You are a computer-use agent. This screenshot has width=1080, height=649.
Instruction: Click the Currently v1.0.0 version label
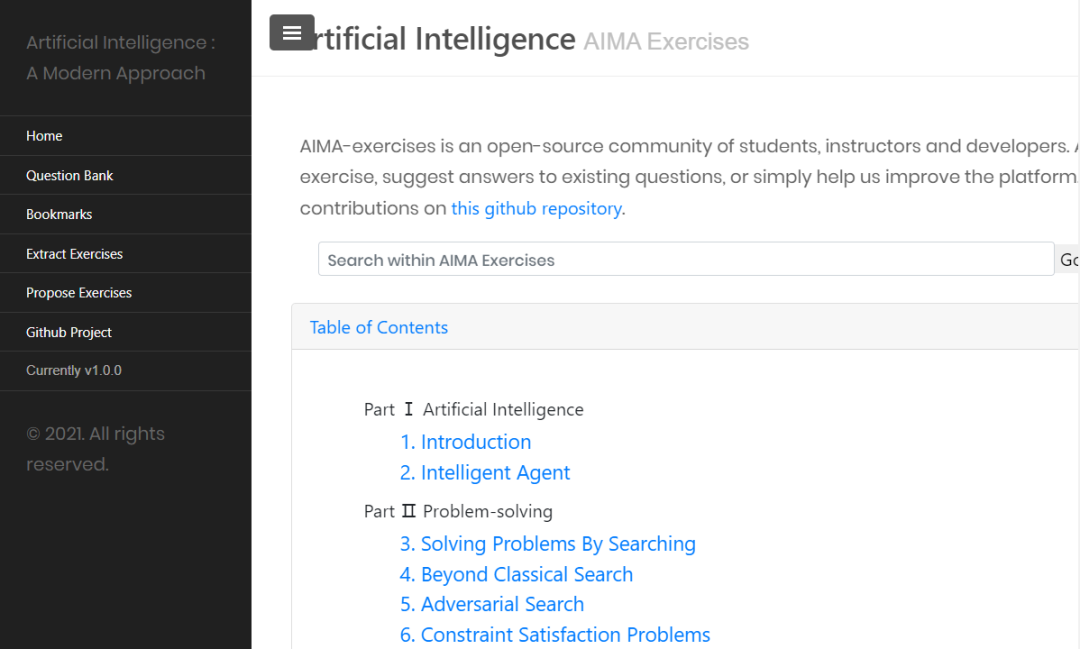click(x=74, y=371)
